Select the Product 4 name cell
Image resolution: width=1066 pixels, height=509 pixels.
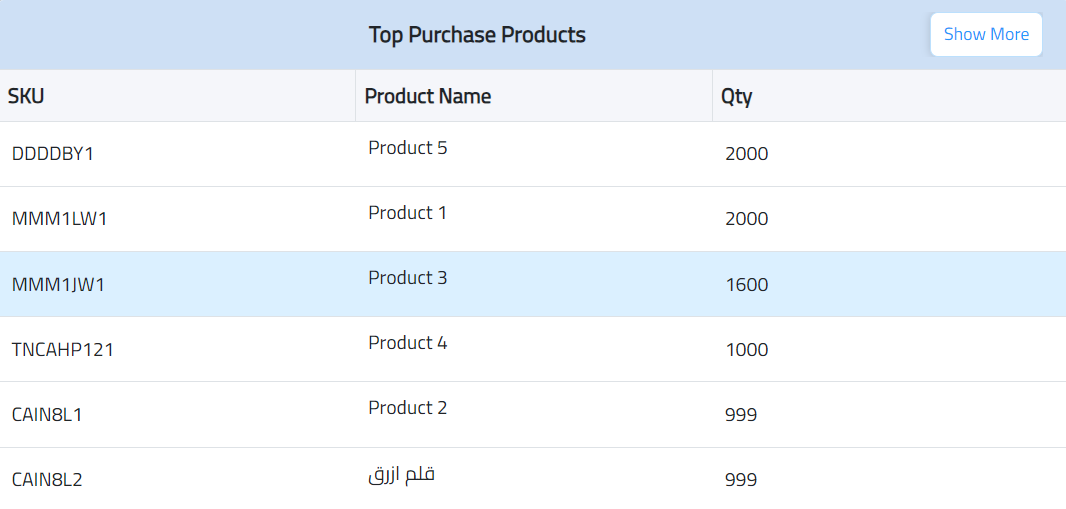[x=408, y=343]
